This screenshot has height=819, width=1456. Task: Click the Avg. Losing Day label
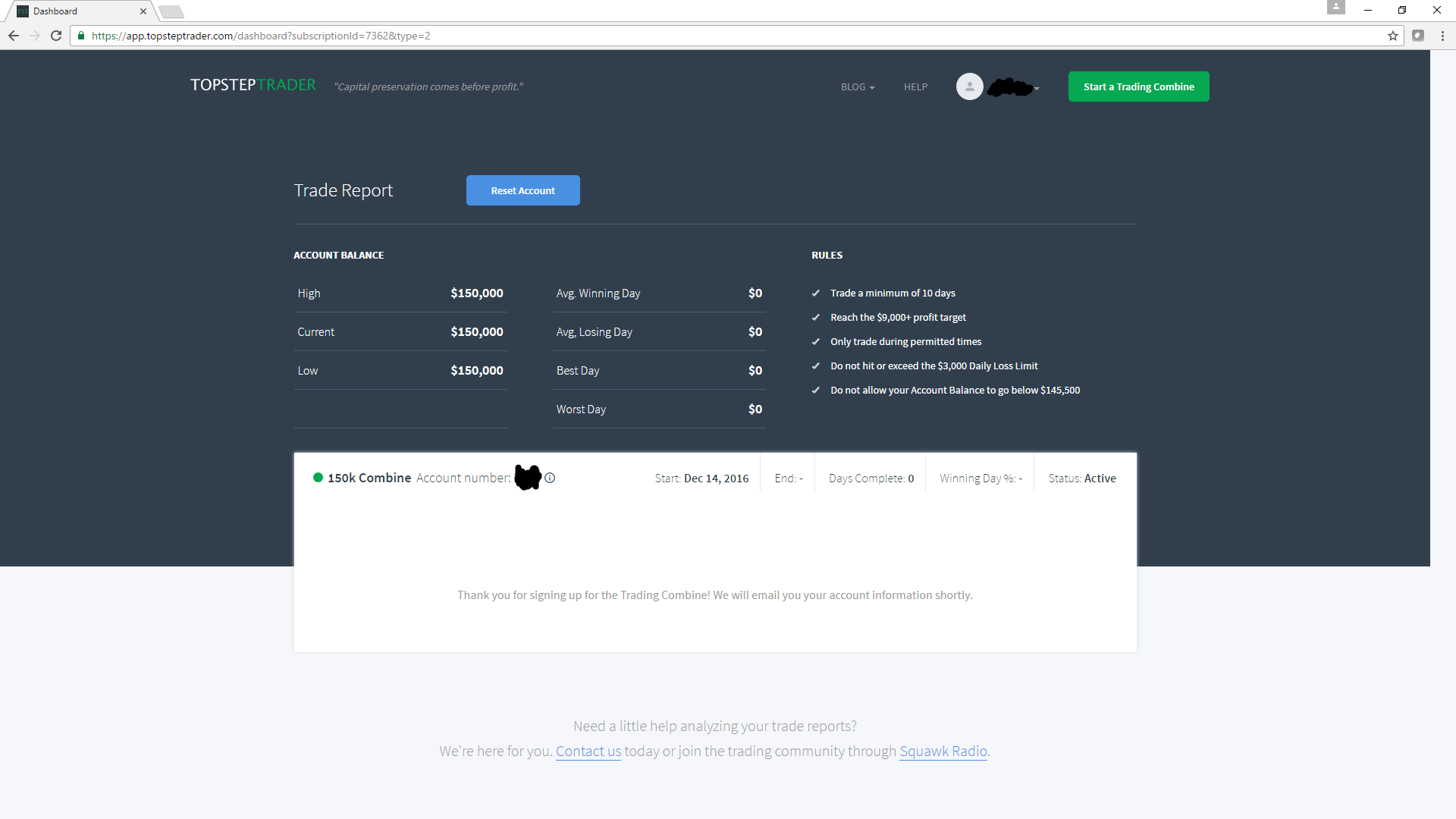click(x=594, y=332)
